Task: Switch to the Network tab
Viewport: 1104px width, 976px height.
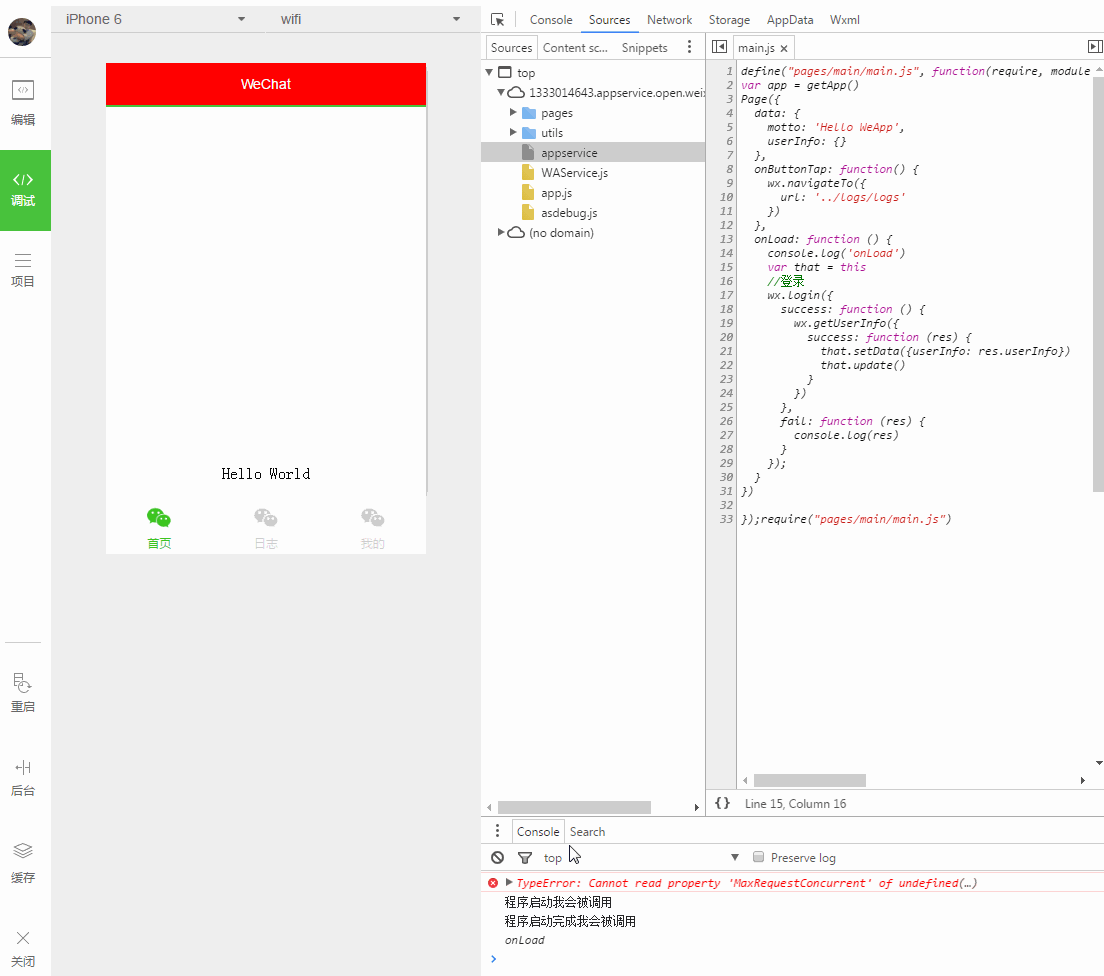Action: coord(669,20)
